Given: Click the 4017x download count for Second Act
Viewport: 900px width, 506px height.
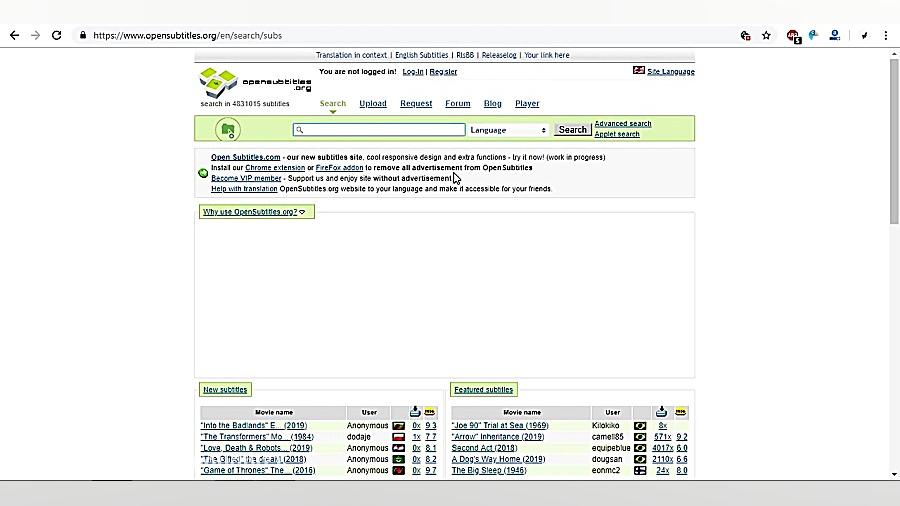Looking at the screenshot, I should pyautogui.click(x=662, y=448).
